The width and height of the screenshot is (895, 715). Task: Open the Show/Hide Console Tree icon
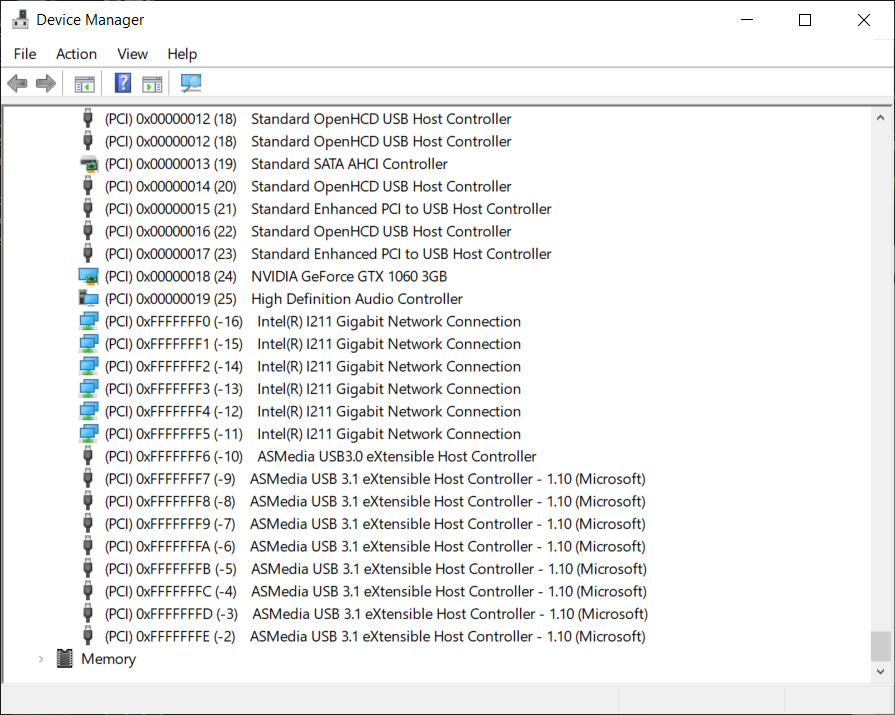(85, 83)
